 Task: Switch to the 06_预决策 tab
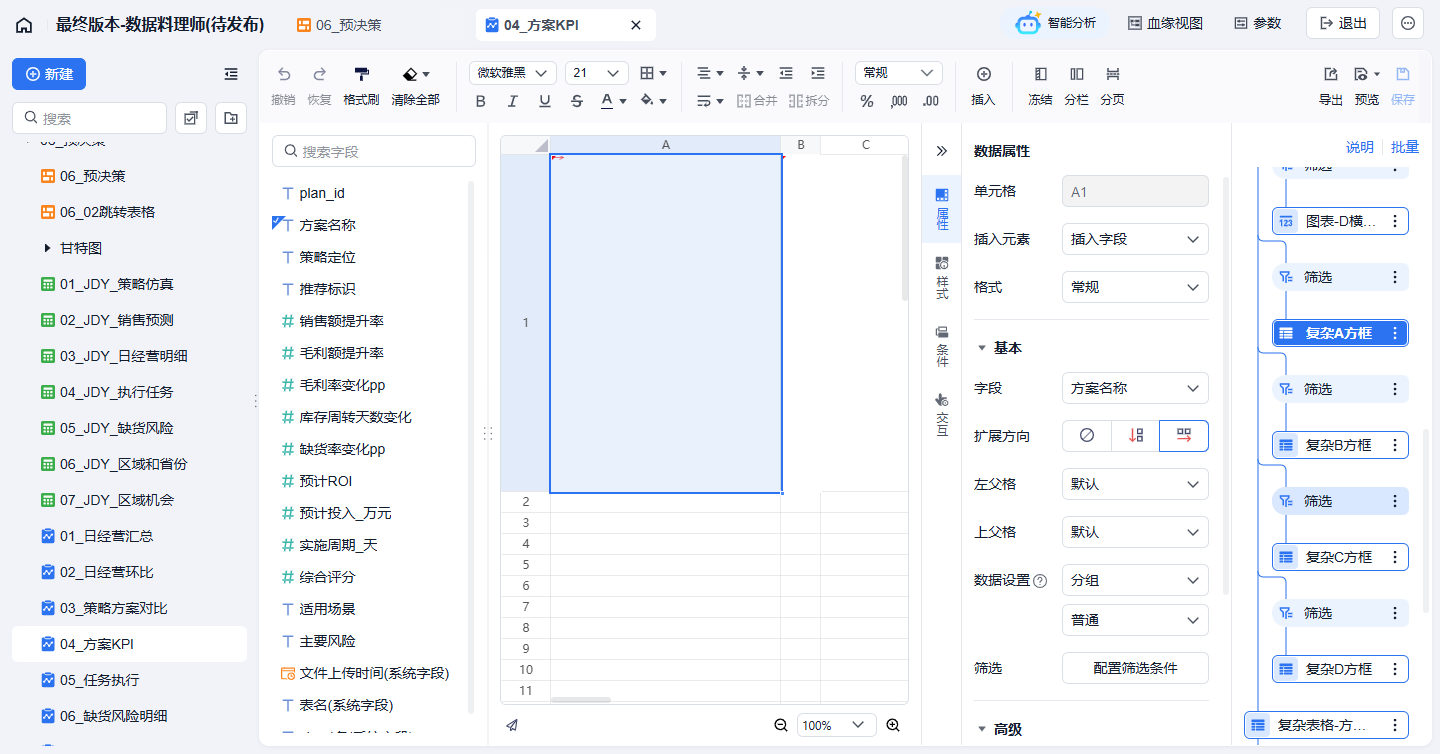click(340, 25)
